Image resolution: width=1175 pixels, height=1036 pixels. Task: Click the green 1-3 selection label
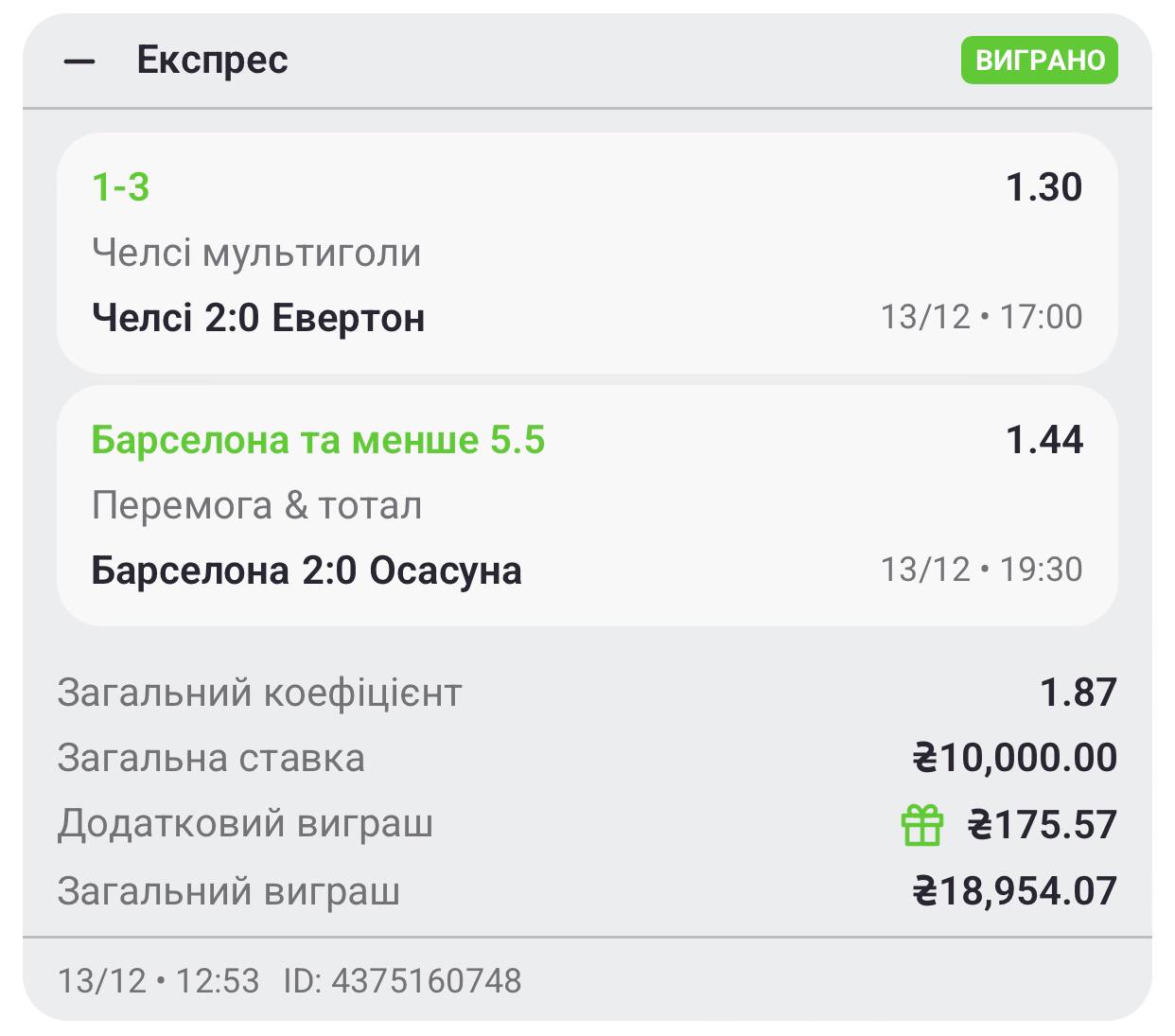point(121,187)
